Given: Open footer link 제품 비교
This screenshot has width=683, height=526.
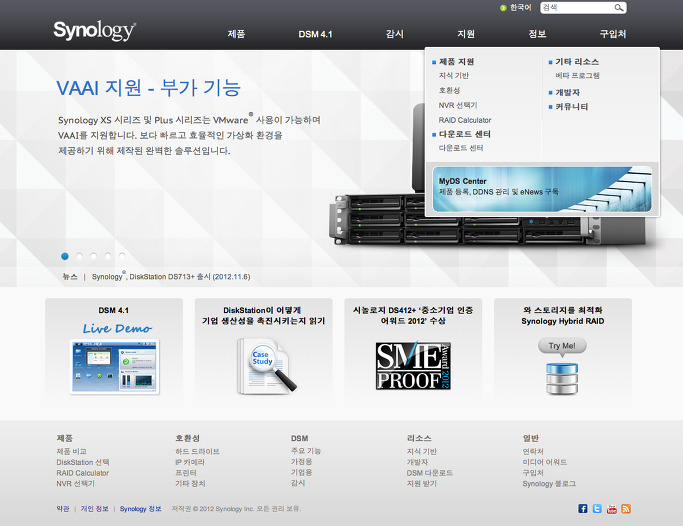Looking at the screenshot, I should pos(71,452).
